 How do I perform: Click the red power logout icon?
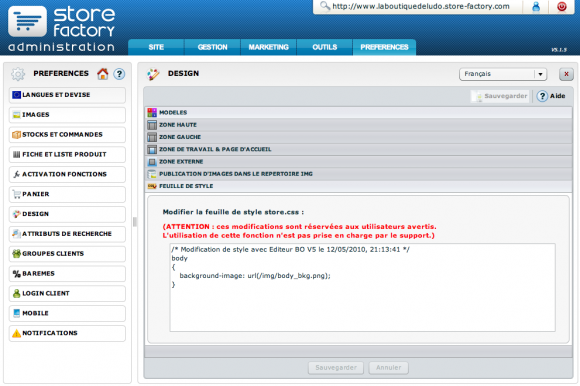[x=562, y=7]
